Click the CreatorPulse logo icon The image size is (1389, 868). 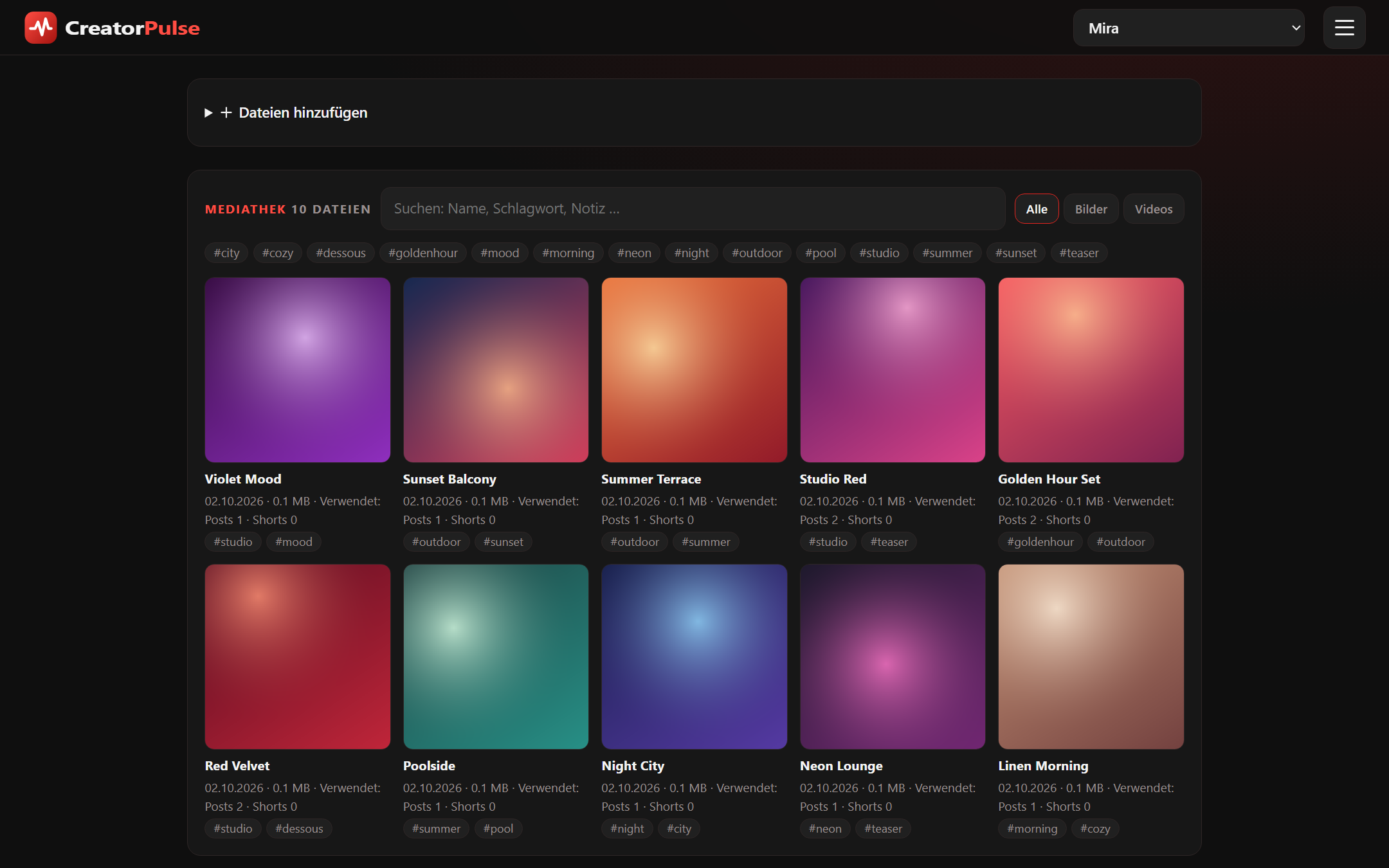(x=41, y=28)
